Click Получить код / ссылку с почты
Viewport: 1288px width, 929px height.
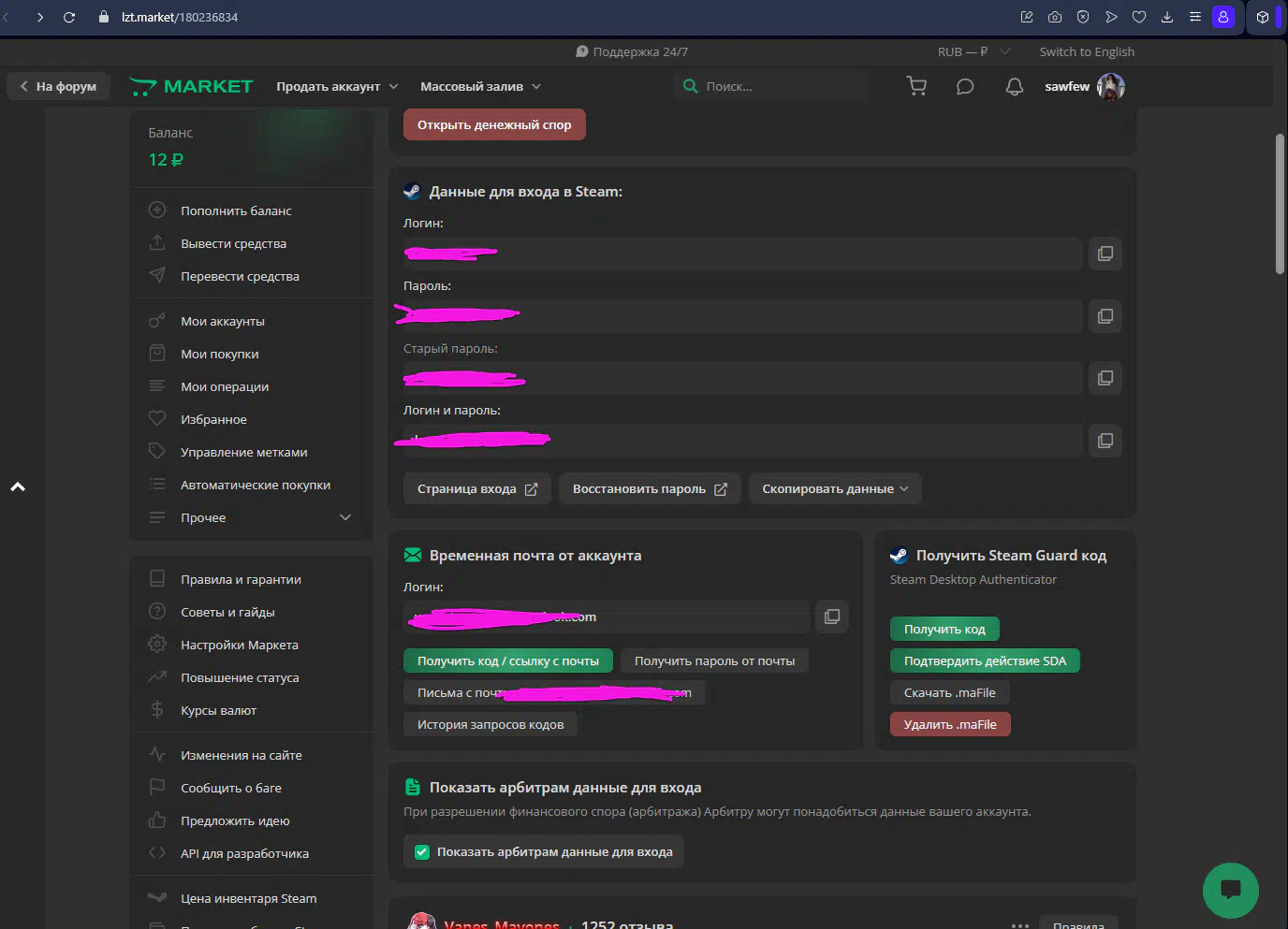coord(508,660)
